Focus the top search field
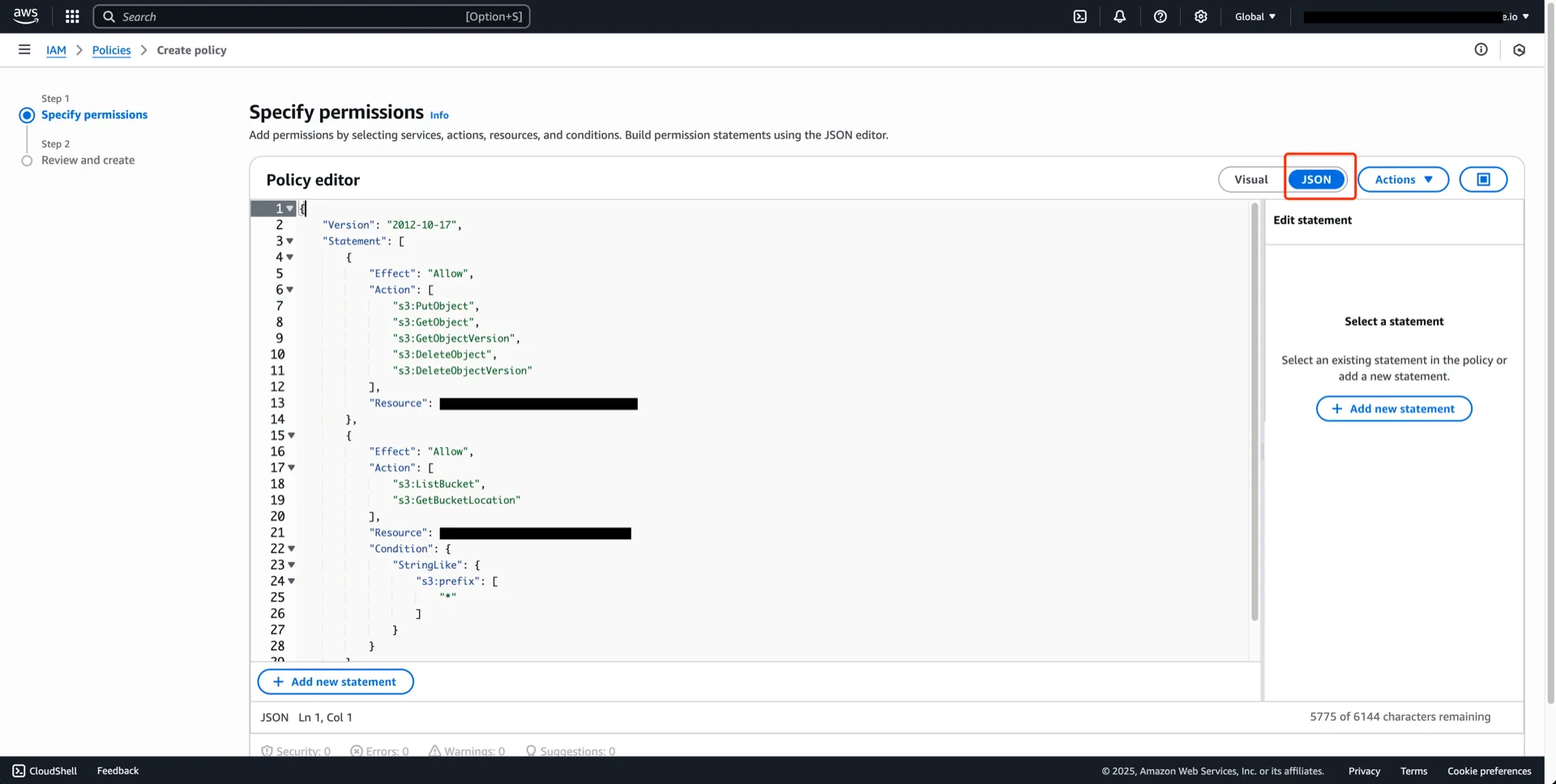 click(312, 16)
